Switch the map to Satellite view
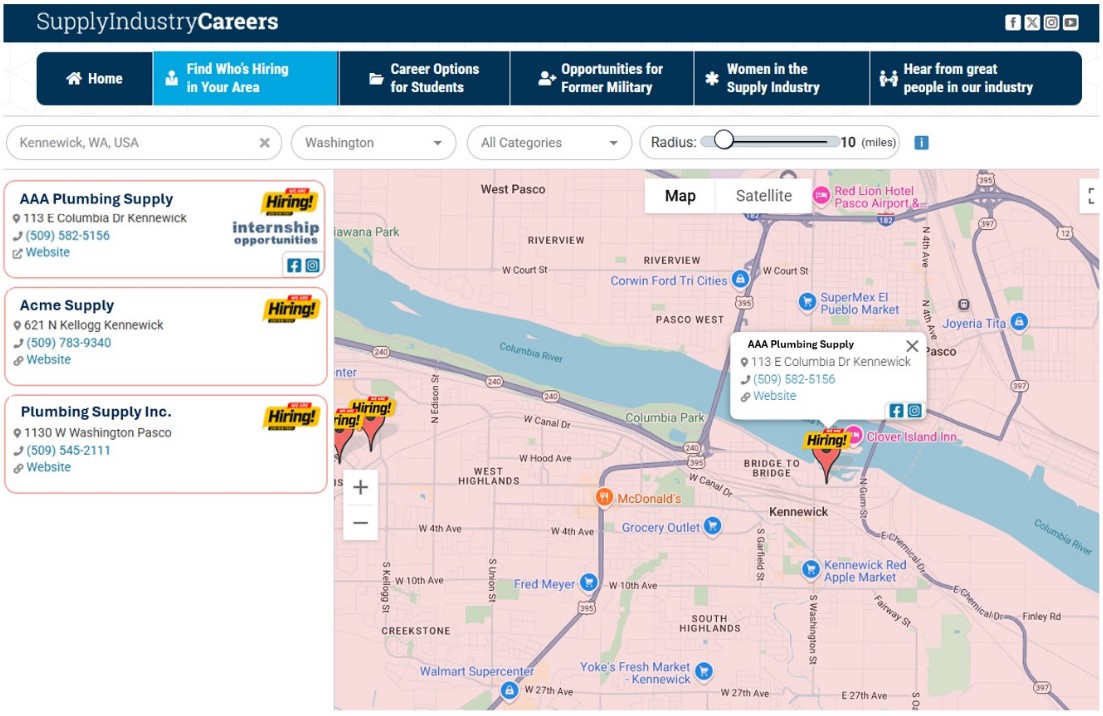The width and height of the screenshot is (1103, 716). [x=763, y=196]
